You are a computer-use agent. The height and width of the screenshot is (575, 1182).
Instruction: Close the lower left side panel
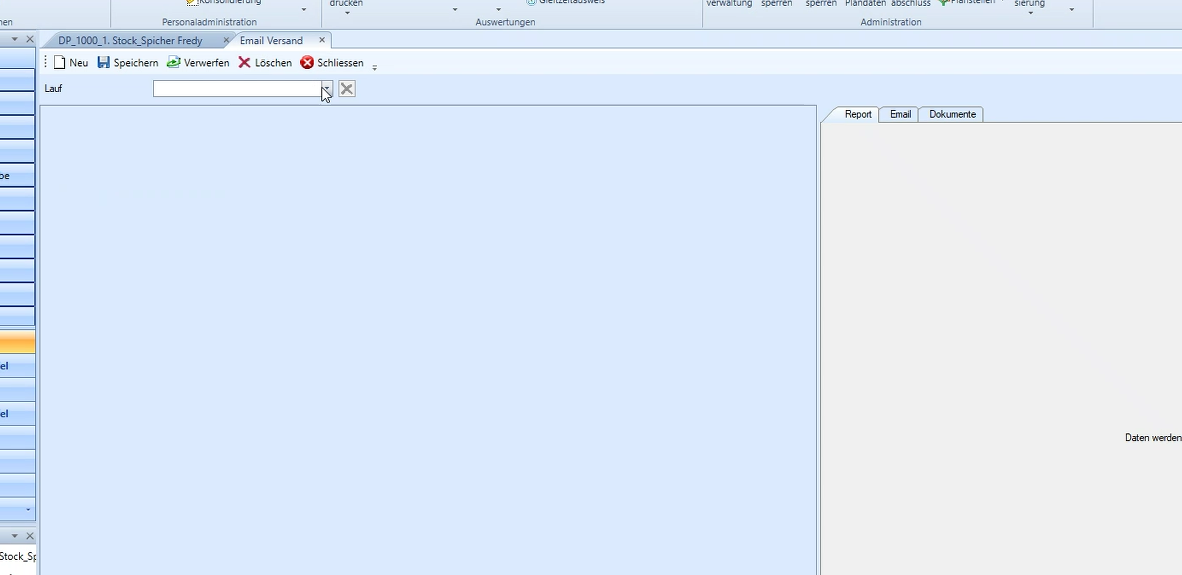click(29, 537)
